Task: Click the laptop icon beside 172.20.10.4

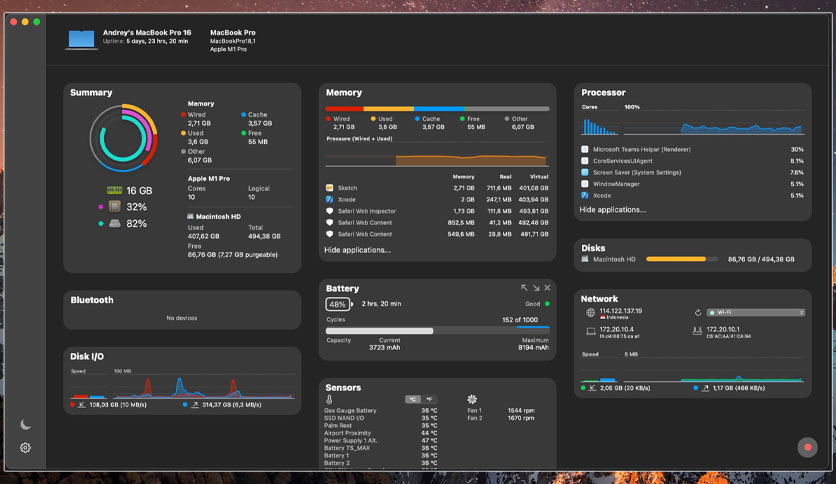Action: pyautogui.click(x=591, y=332)
